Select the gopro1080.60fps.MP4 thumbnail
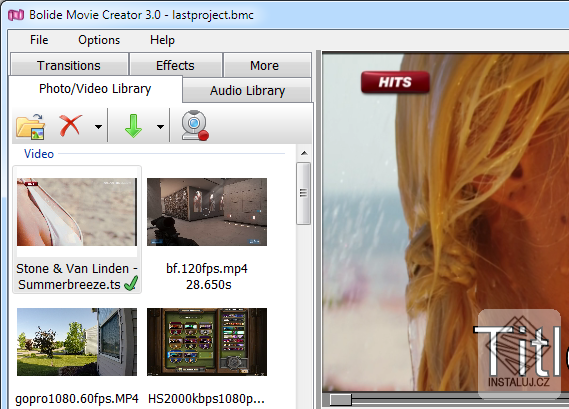The height and width of the screenshot is (409, 569). click(x=77, y=341)
